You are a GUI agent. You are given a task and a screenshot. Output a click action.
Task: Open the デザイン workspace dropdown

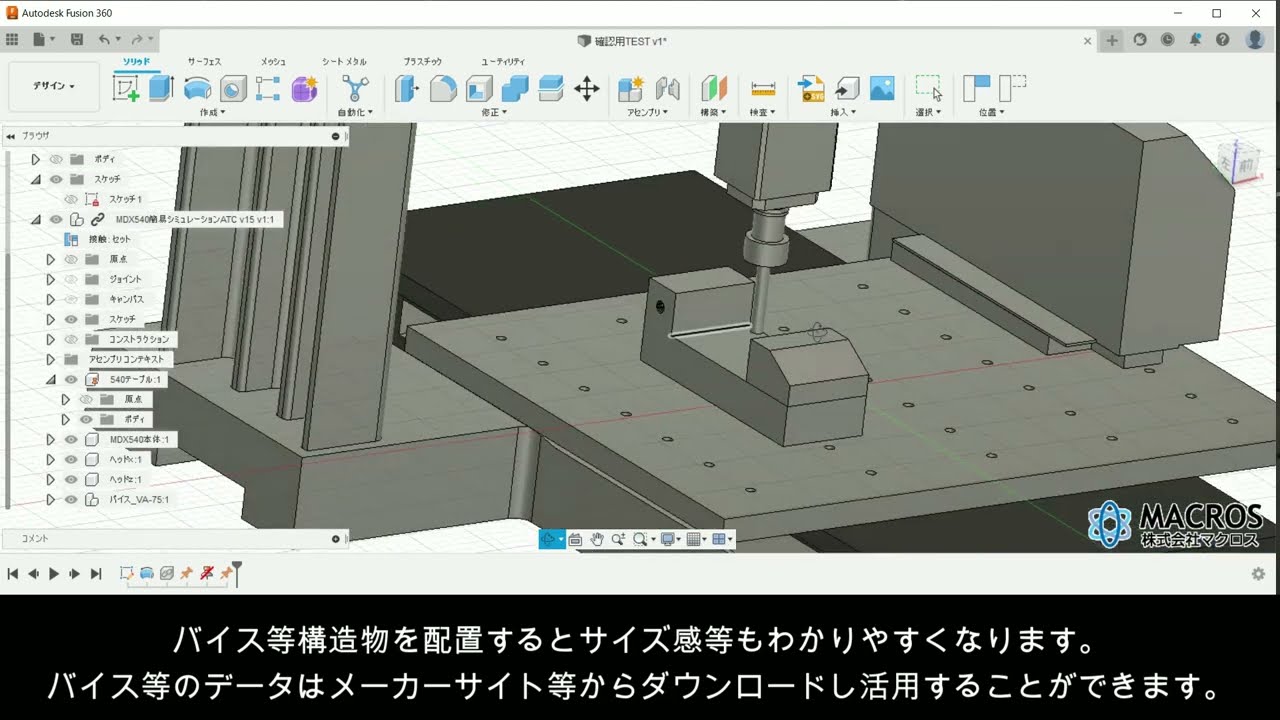[x=54, y=86]
